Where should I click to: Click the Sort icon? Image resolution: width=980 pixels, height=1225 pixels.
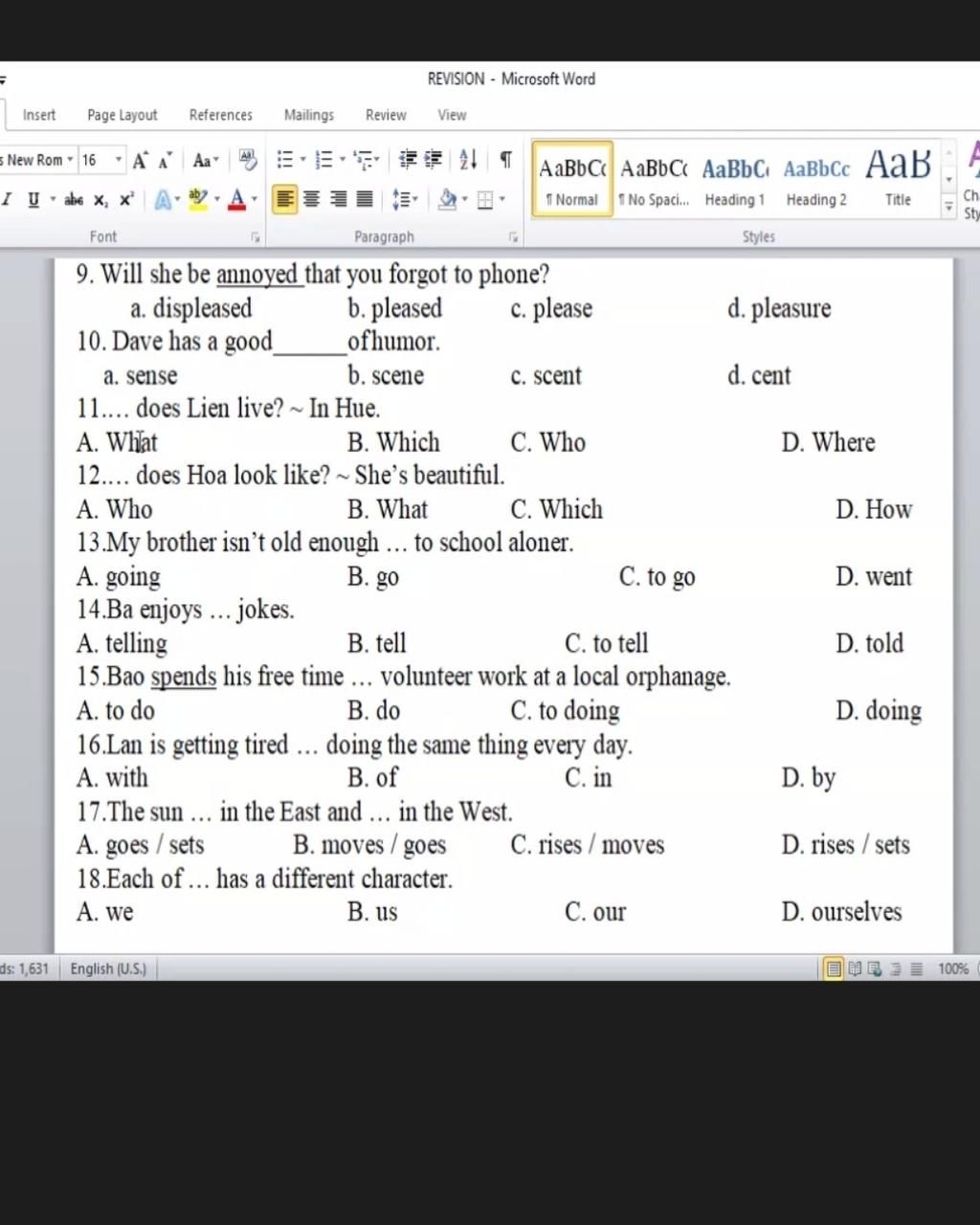468,160
